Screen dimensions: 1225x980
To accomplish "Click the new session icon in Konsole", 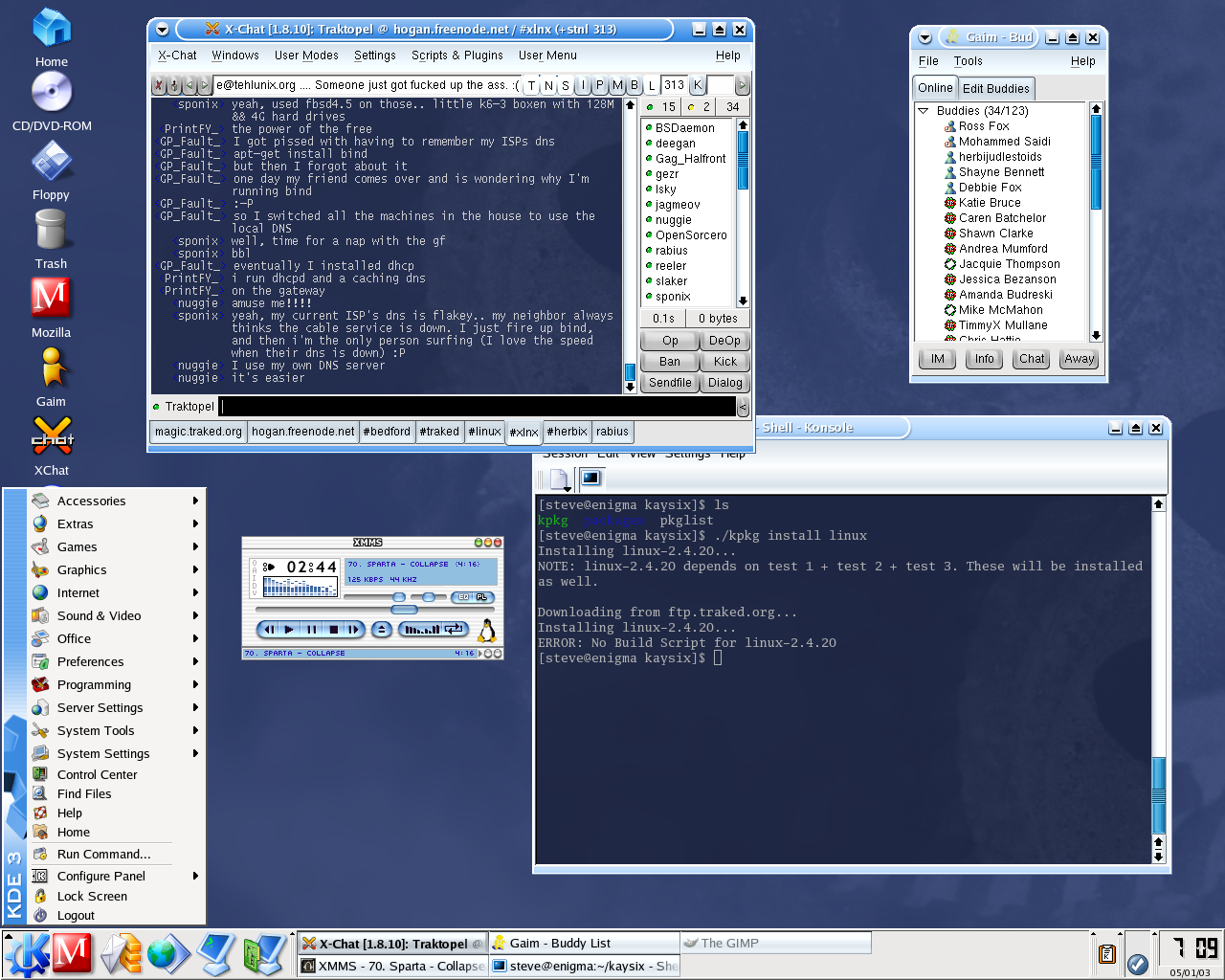I will point(558,479).
